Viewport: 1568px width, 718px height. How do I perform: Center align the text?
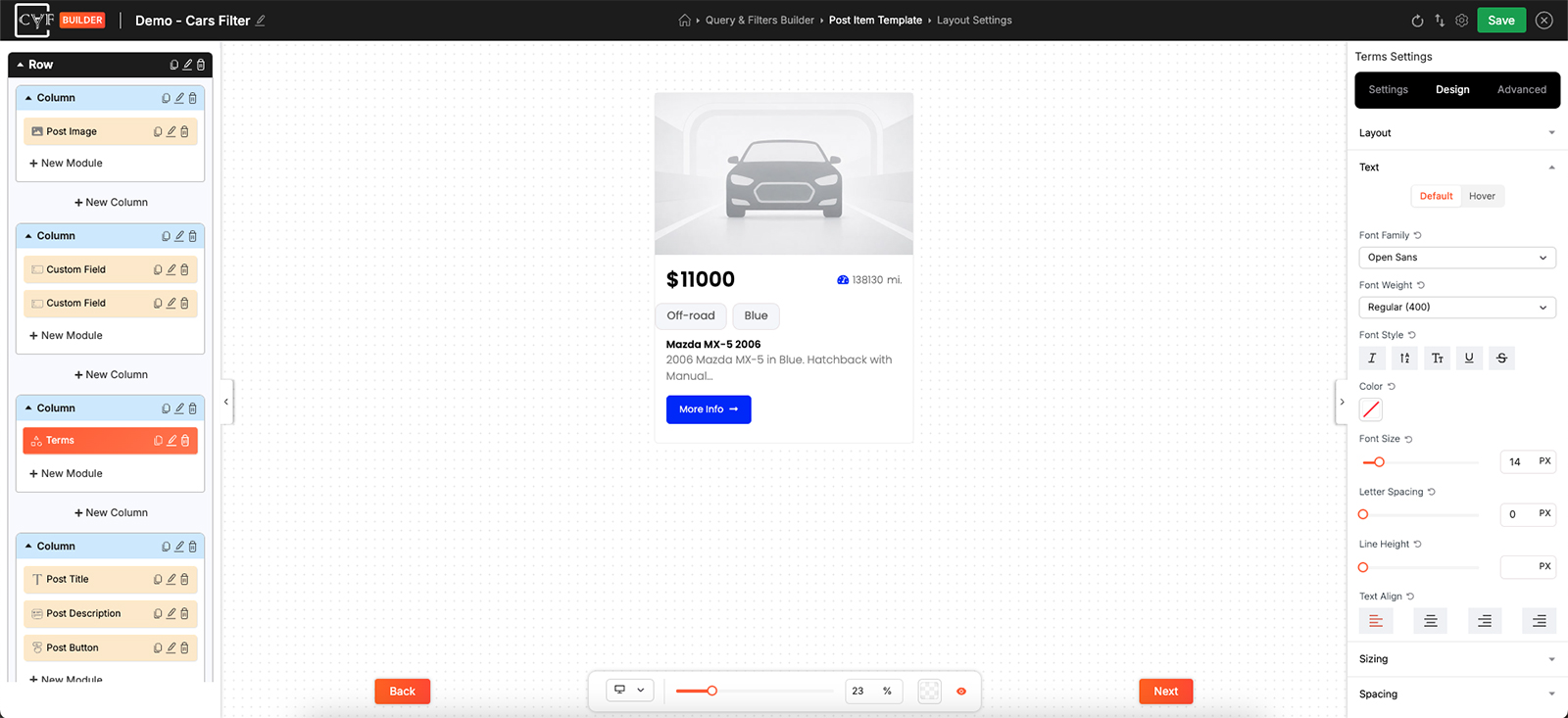pos(1430,621)
